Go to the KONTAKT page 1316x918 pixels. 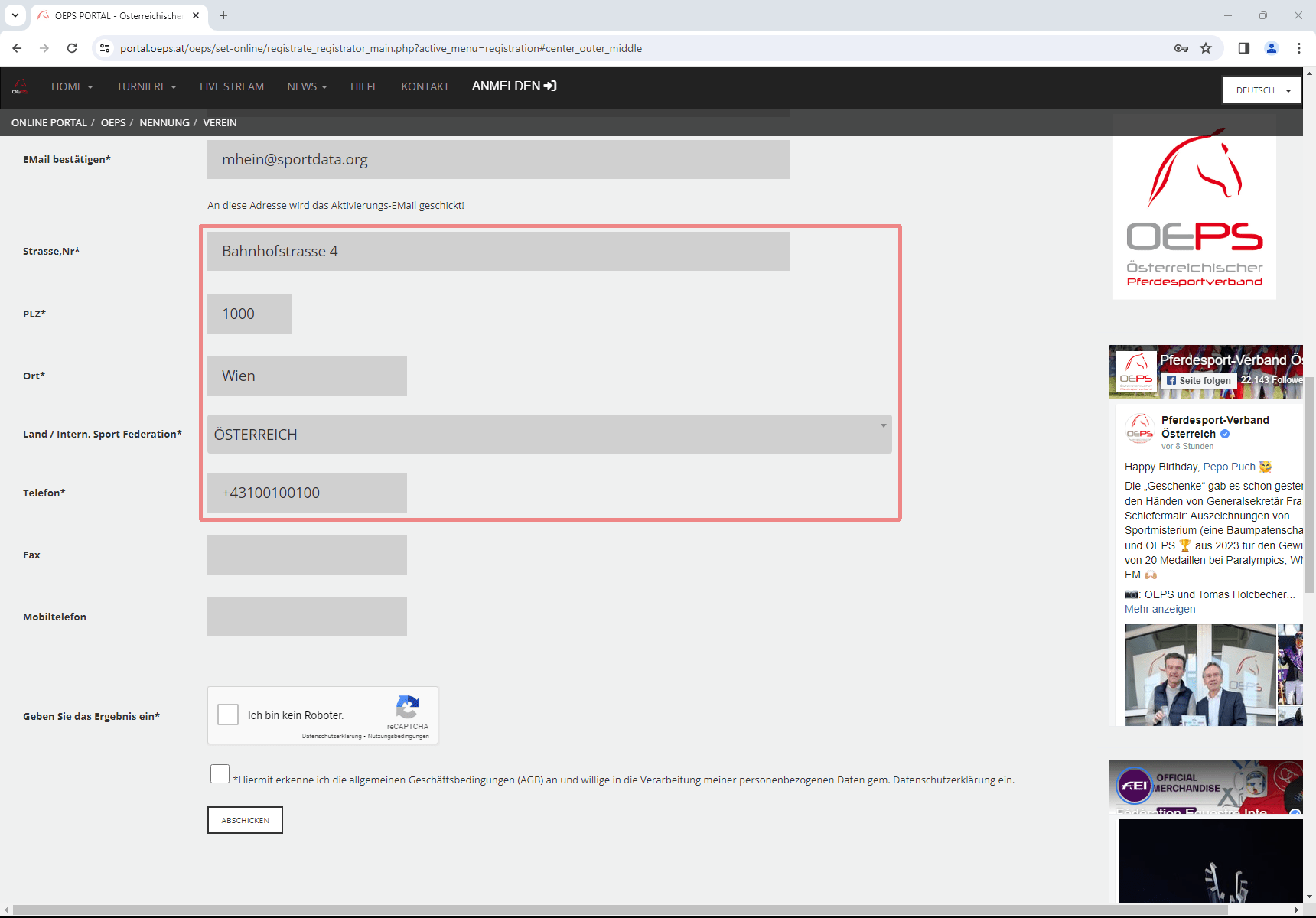pos(425,86)
